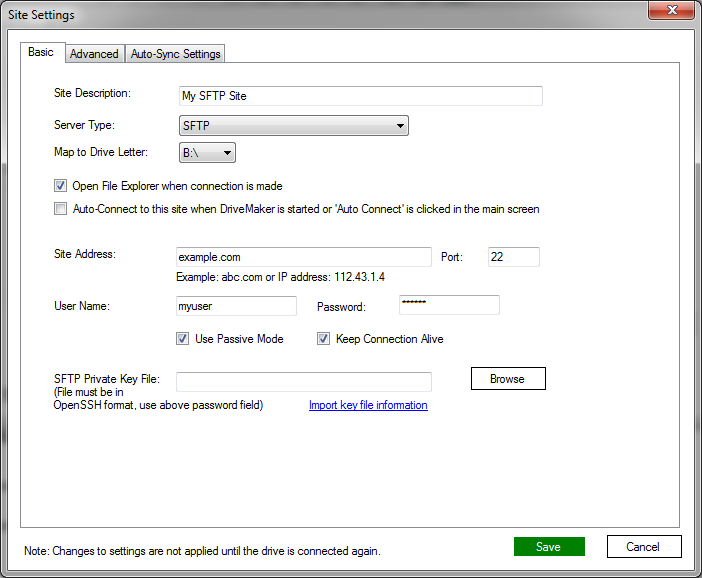Close the Site Settings window
This screenshot has width=702, height=578.
(671, 11)
